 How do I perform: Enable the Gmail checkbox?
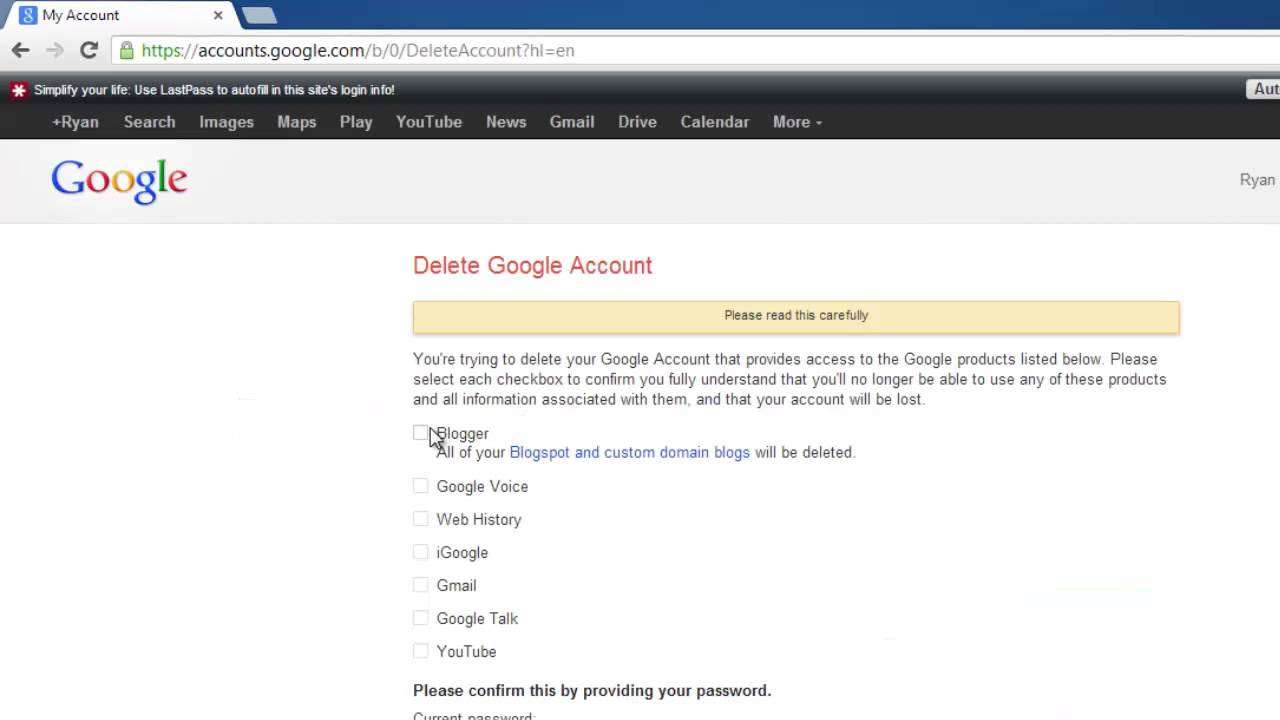coord(420,585)
